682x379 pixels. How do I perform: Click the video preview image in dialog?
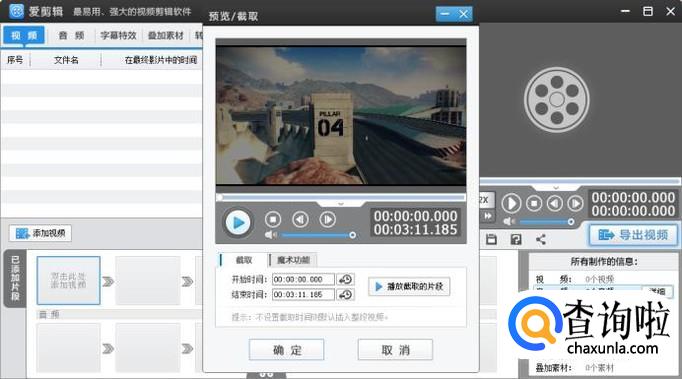[x=341, y=115]
